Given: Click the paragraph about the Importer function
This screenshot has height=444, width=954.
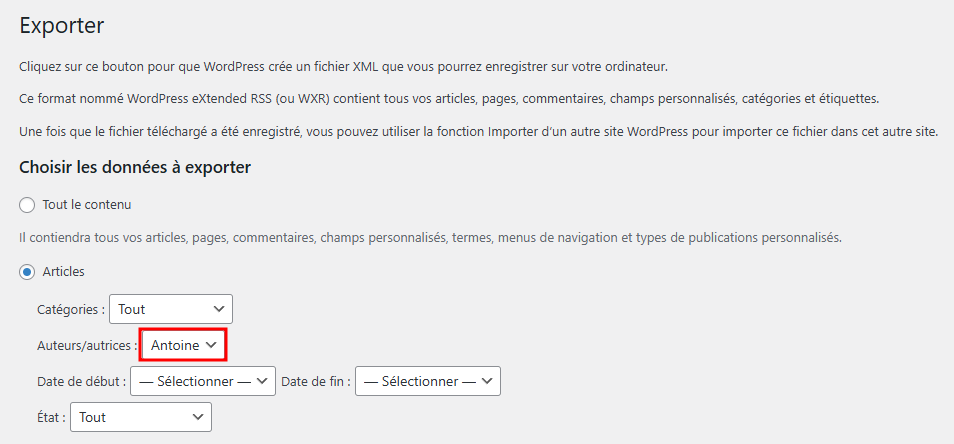Looking at the screenshot, I should (478, 132).
